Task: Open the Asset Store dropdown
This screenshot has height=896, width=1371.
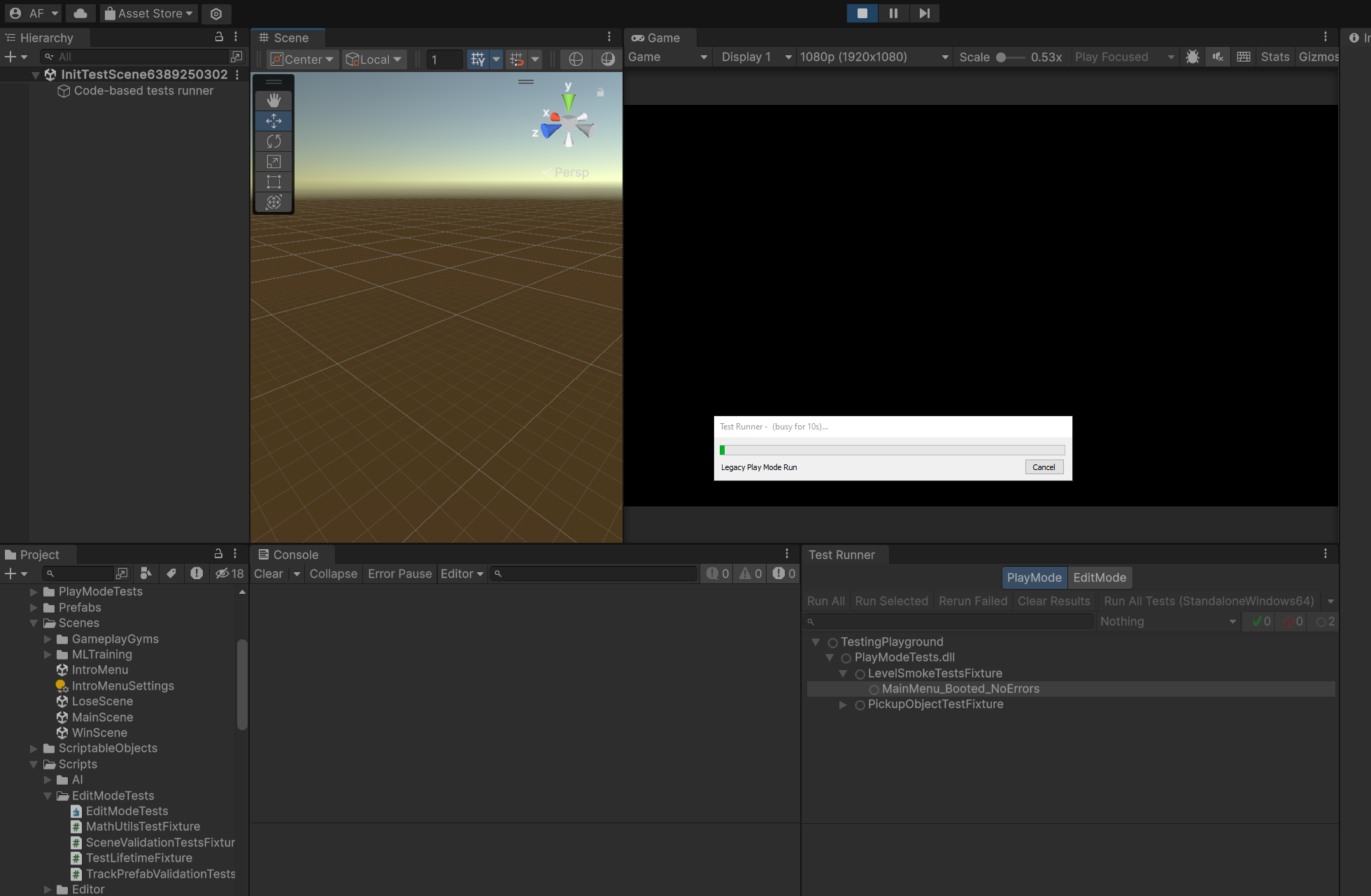Action: (x=149, y=13)
